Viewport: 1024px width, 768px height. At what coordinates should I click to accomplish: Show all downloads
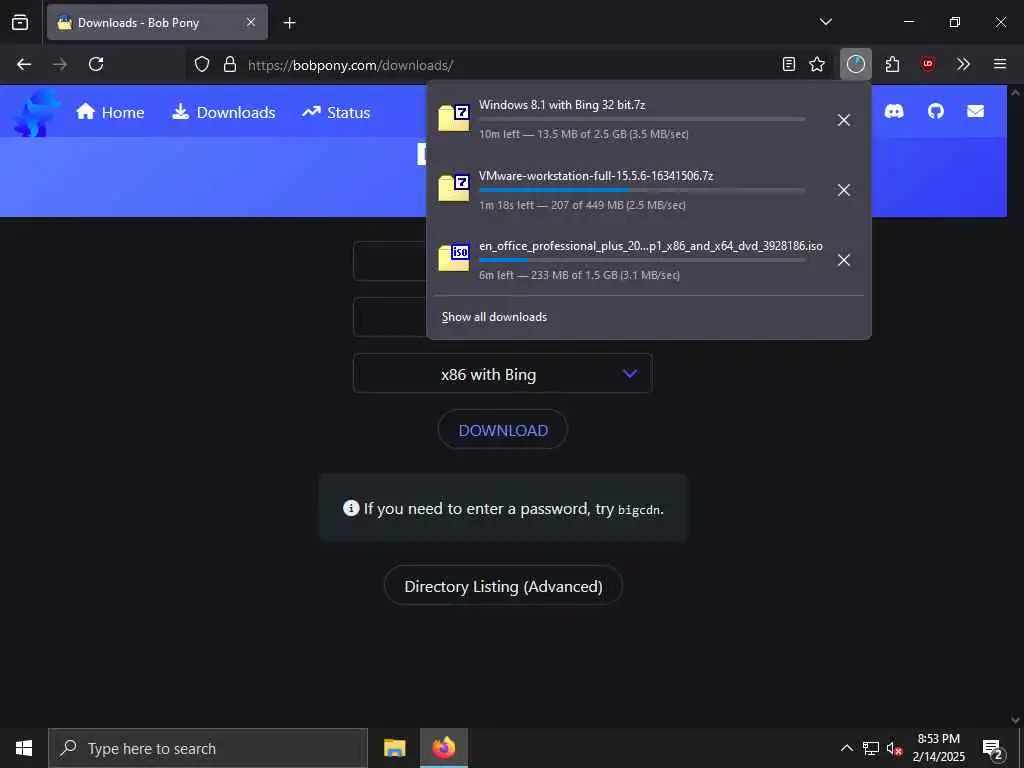click(x=494, y=317)
